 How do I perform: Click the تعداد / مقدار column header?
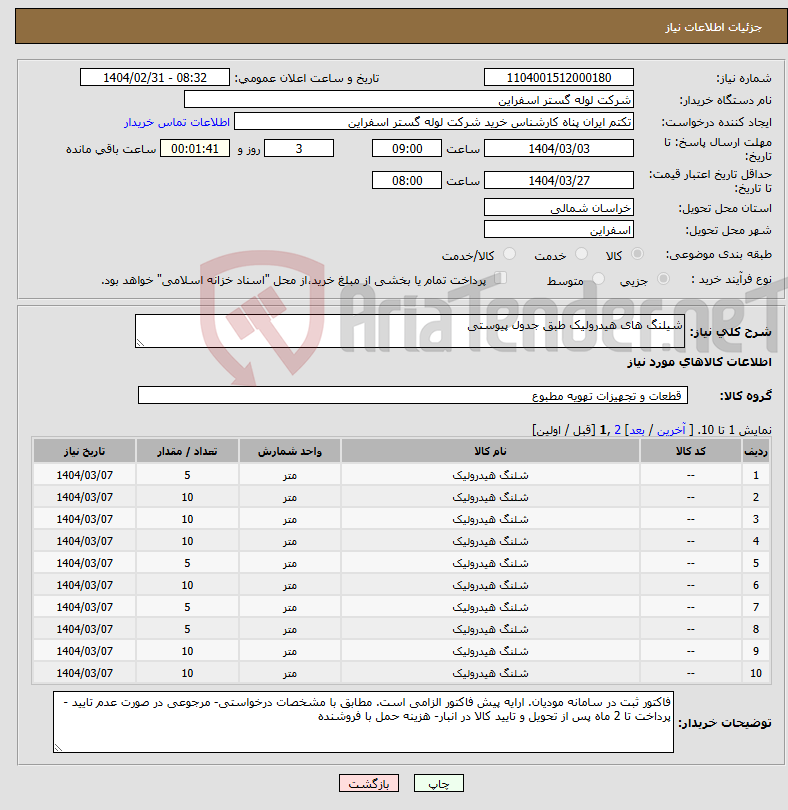(187, 451)
